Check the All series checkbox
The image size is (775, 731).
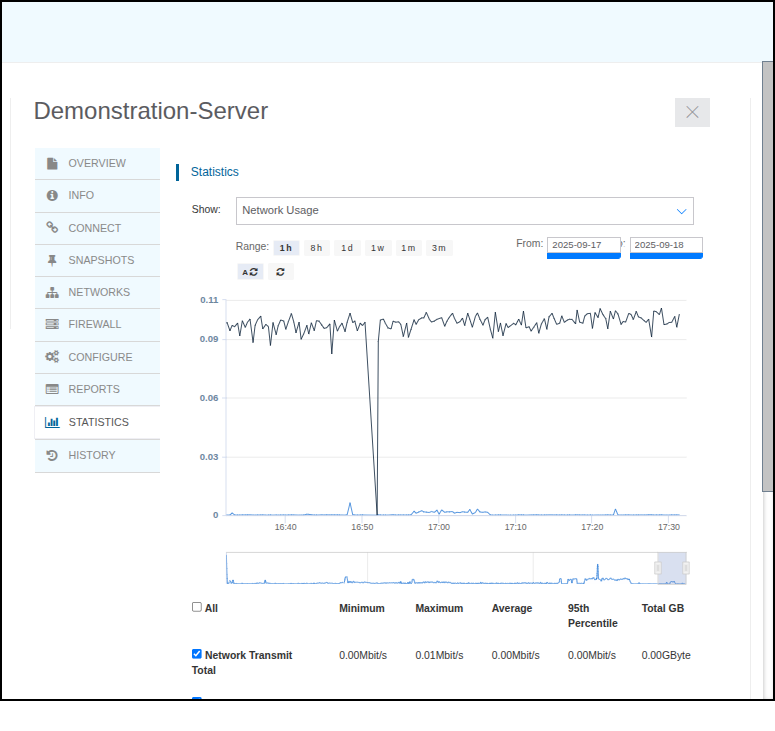[197, 607]
